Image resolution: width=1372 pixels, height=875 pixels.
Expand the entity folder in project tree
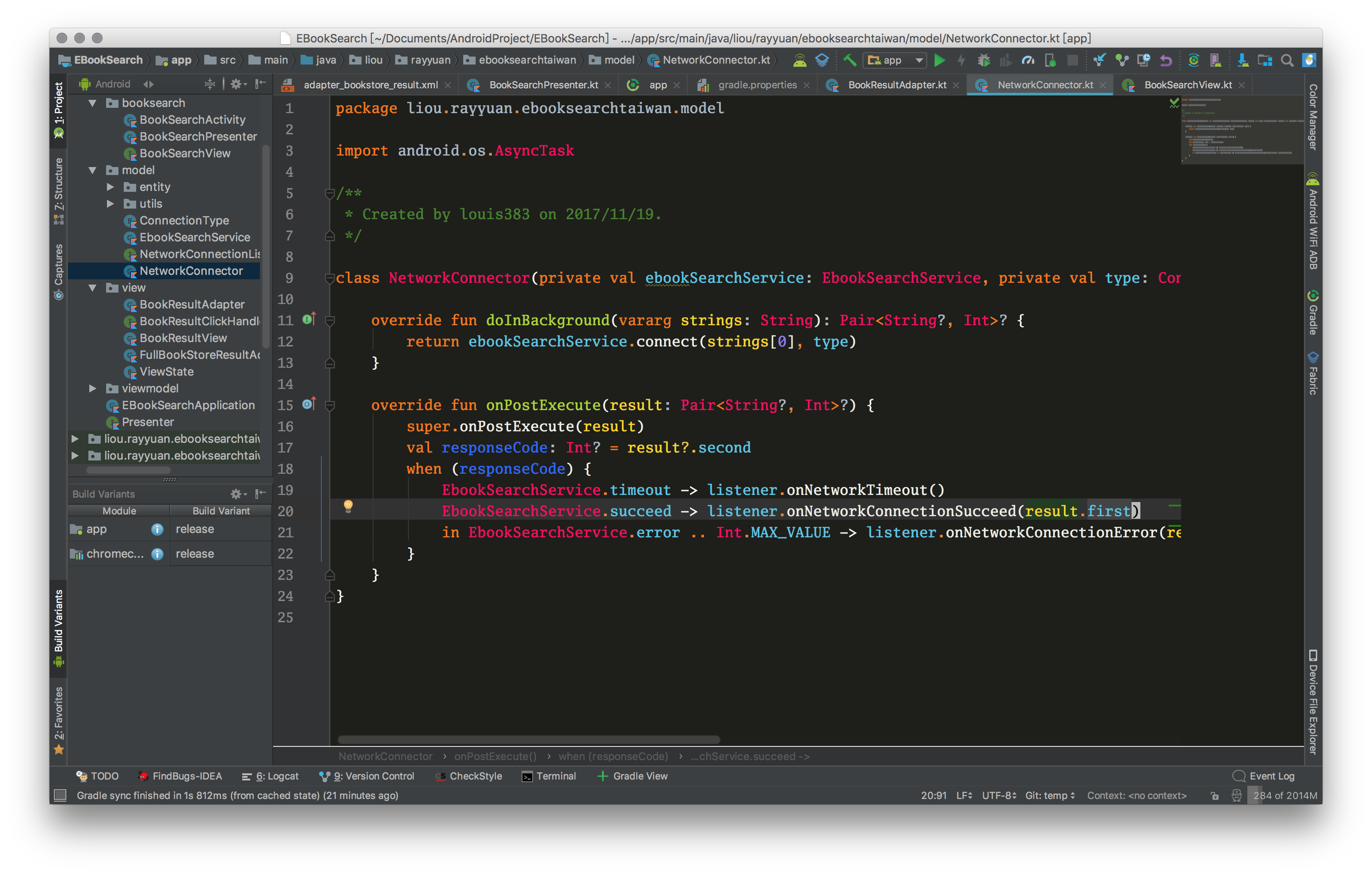111,187
